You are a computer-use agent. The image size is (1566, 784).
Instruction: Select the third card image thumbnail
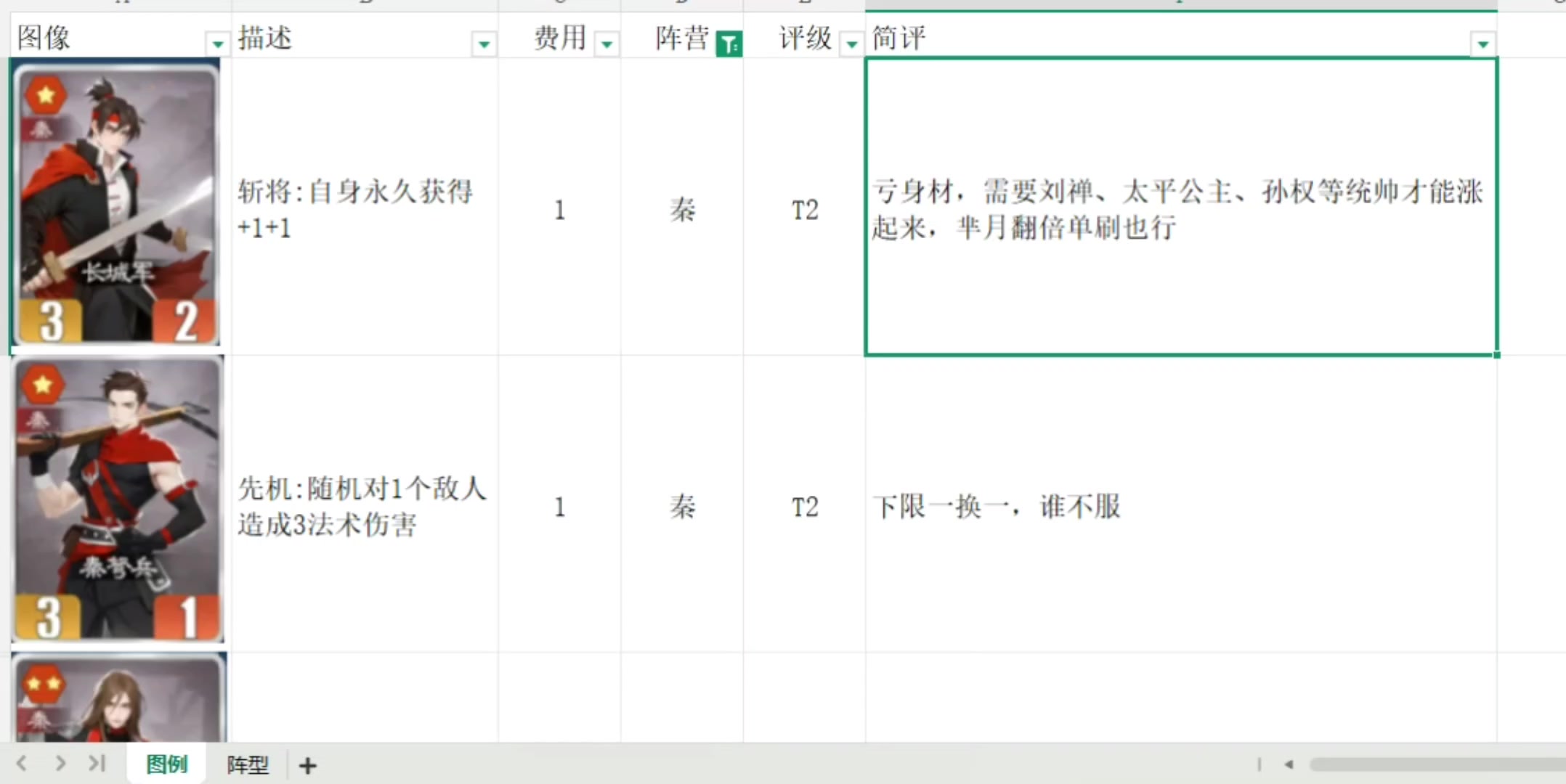point(119,698)
